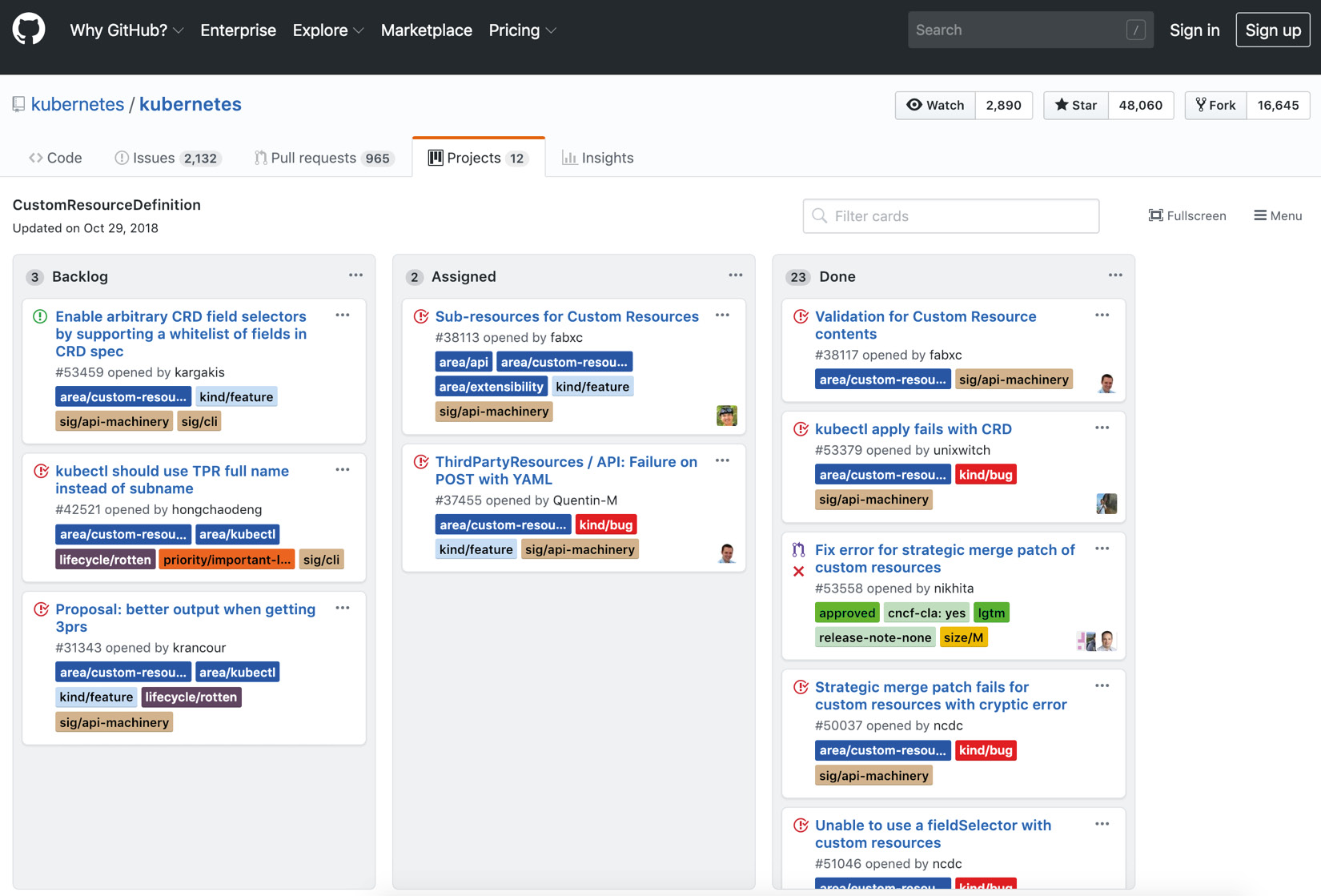This screenshot has height=896, width=1321.
Task: Click closed issue icon on Sub-resources card
Action: 421,316
